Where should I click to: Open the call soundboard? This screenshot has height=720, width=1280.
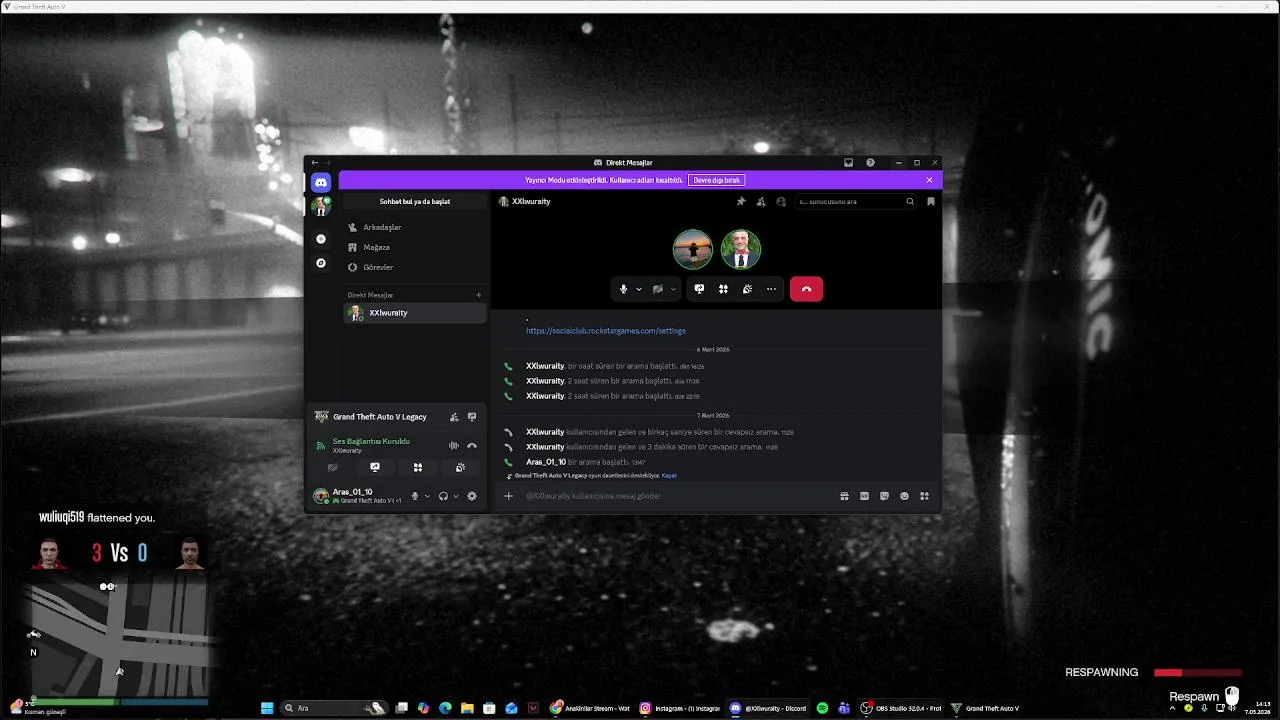pos(747,289)
